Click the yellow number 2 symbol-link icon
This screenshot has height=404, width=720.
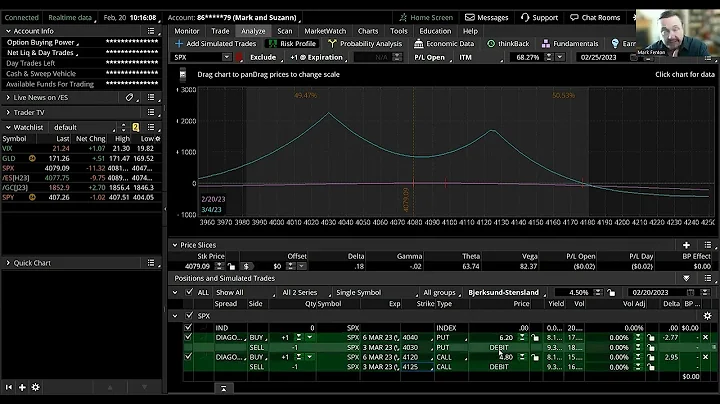point(135,127)
